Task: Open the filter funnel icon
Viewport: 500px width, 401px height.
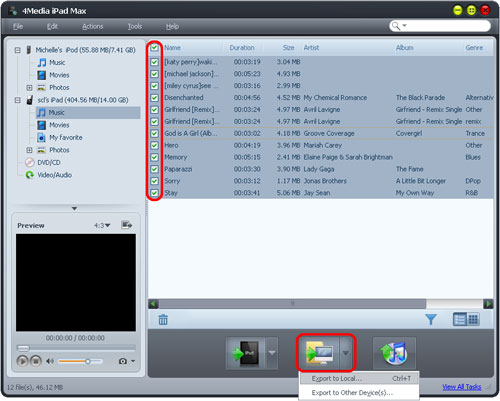Action: 431,319
